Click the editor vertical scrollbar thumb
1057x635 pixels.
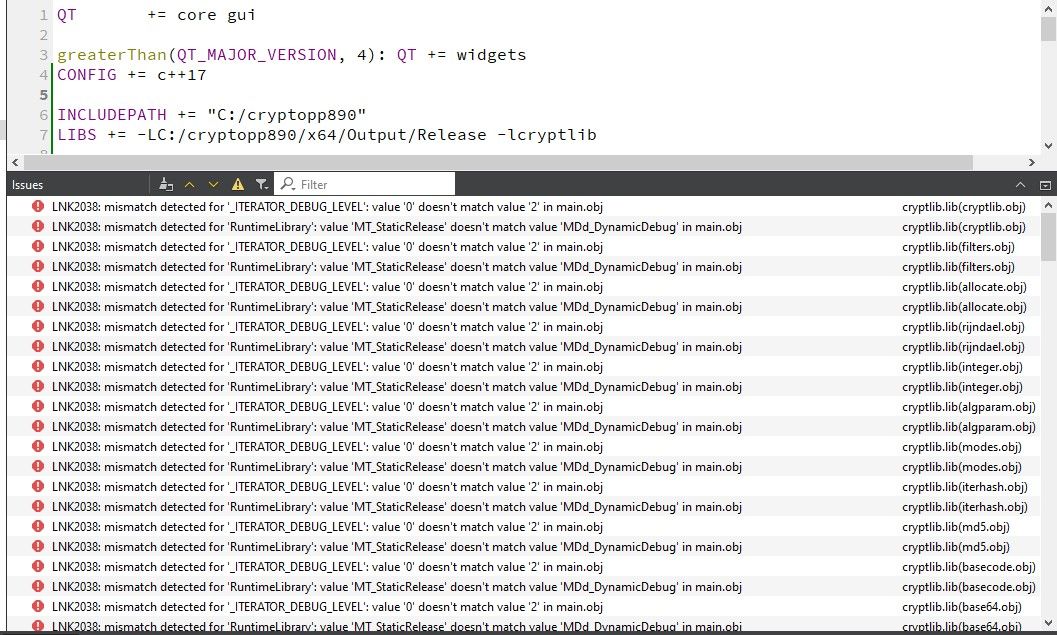pos(1048,29)
